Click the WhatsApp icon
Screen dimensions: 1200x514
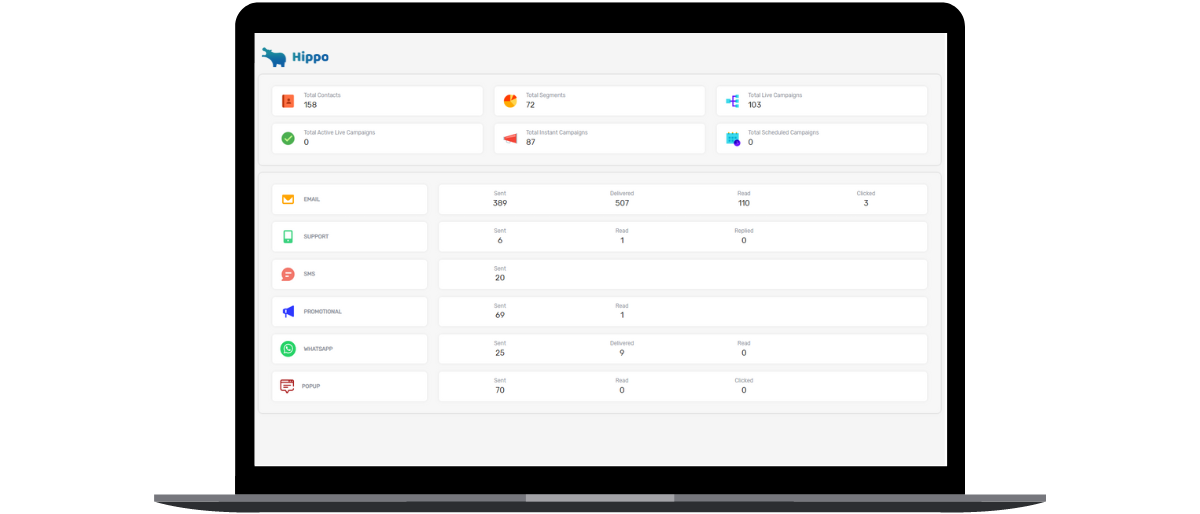pos(288,349)
